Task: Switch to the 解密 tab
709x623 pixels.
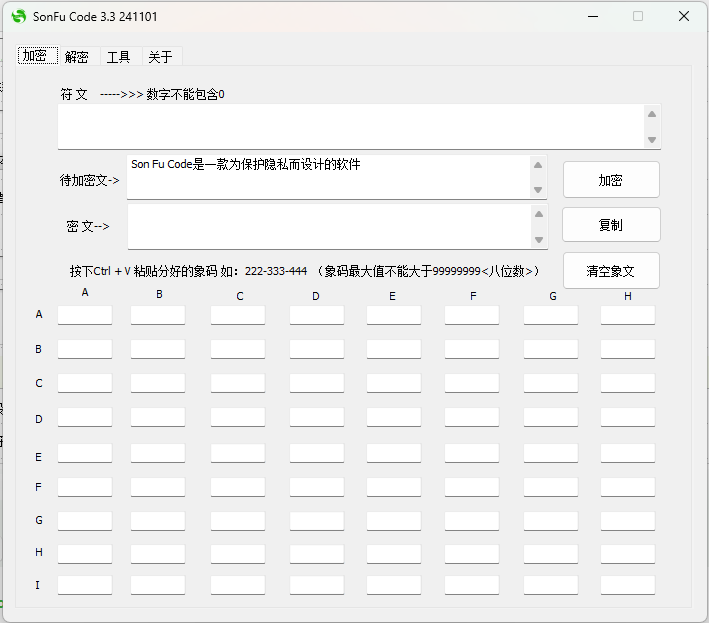Action: click(77, 57)
